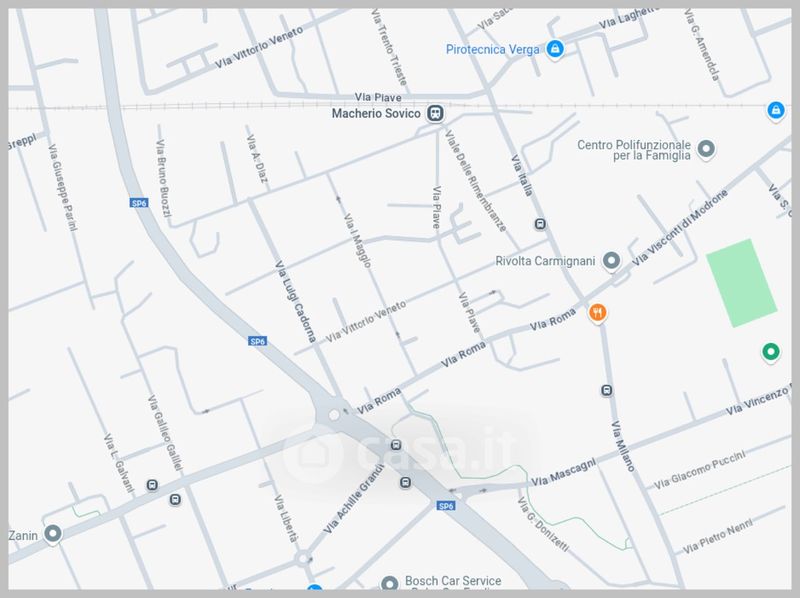Click the Pirotecnica Verga label

tap(492, 49)
